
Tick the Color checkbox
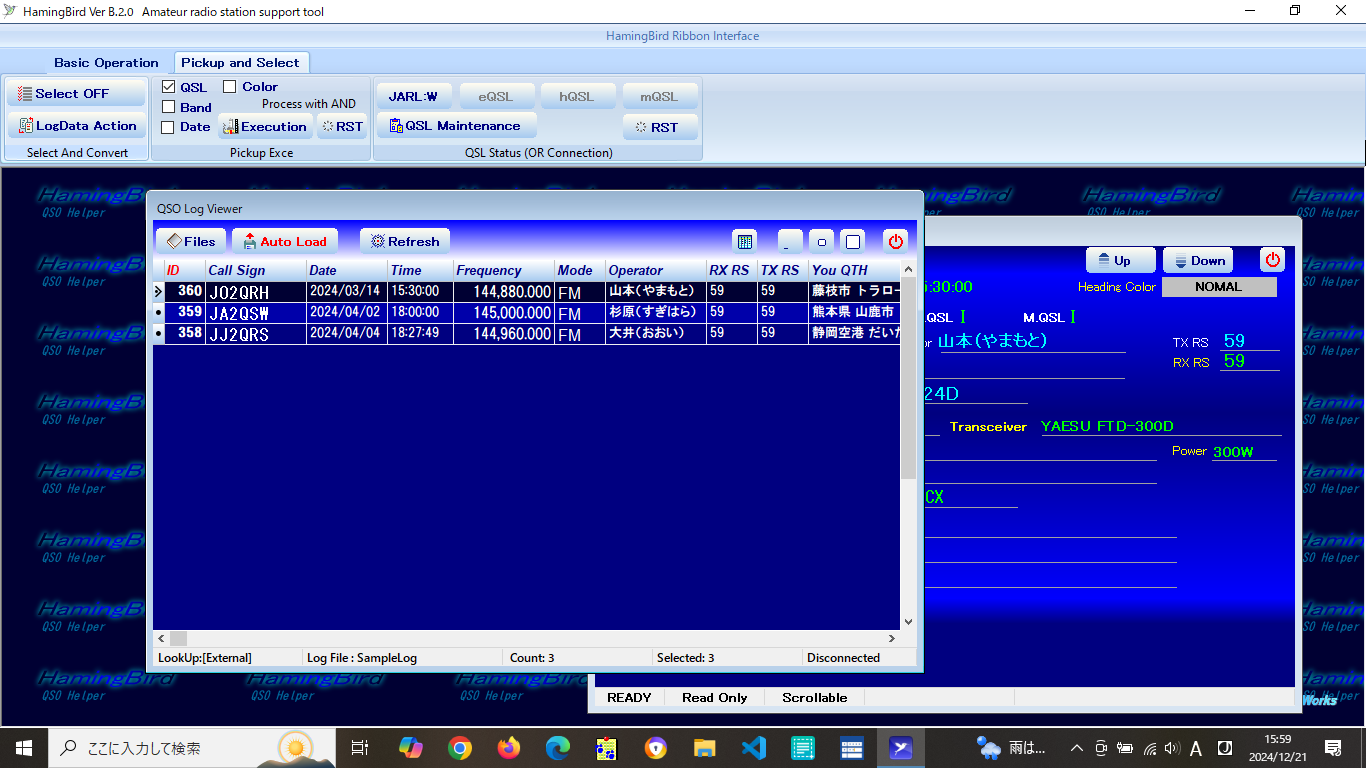click(x=230, y=87)
